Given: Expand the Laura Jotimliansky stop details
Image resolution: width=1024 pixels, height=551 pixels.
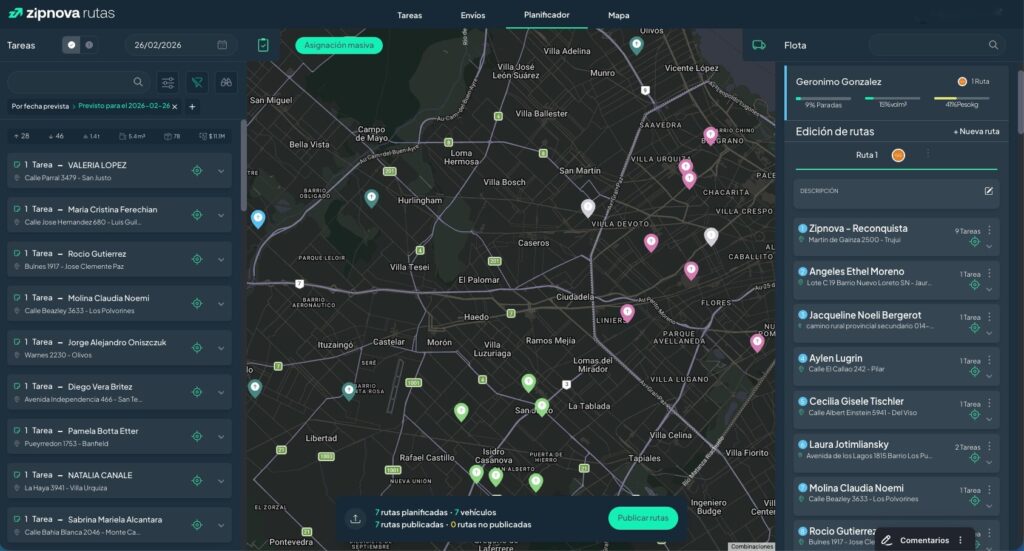Looking at the screenshot, I should (x=989, y=463).
